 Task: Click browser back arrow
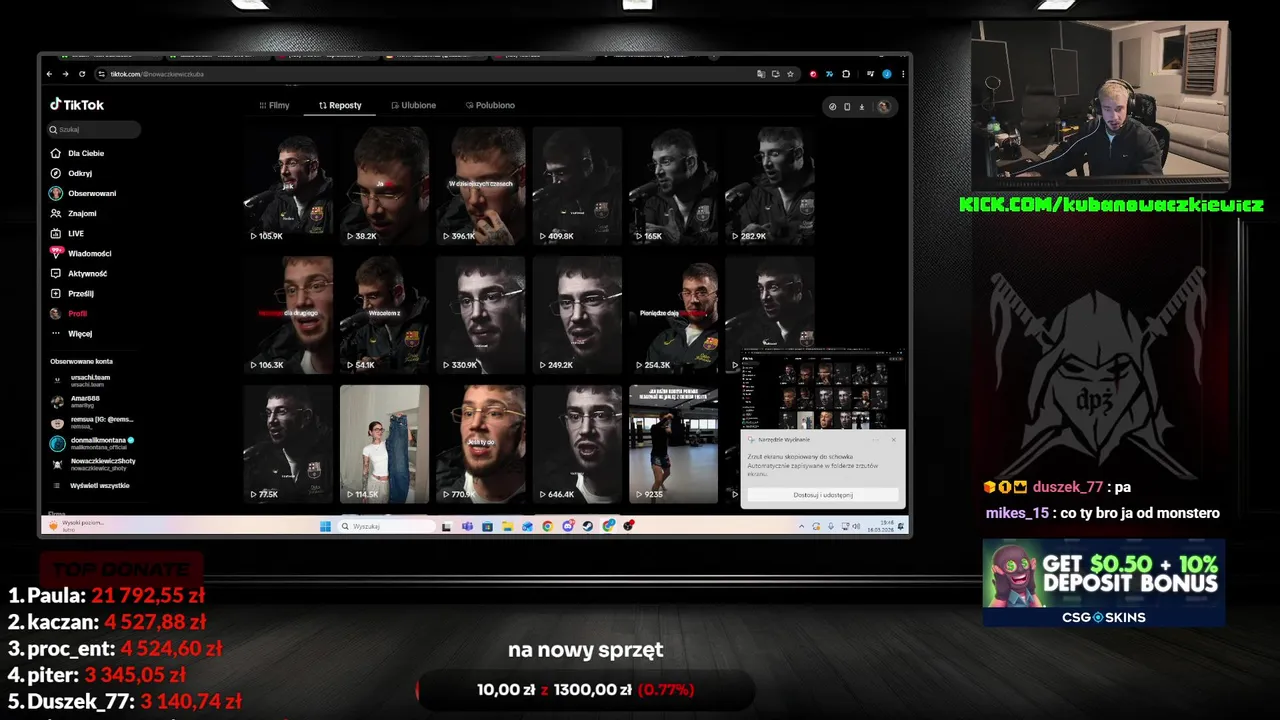(50, 74)
